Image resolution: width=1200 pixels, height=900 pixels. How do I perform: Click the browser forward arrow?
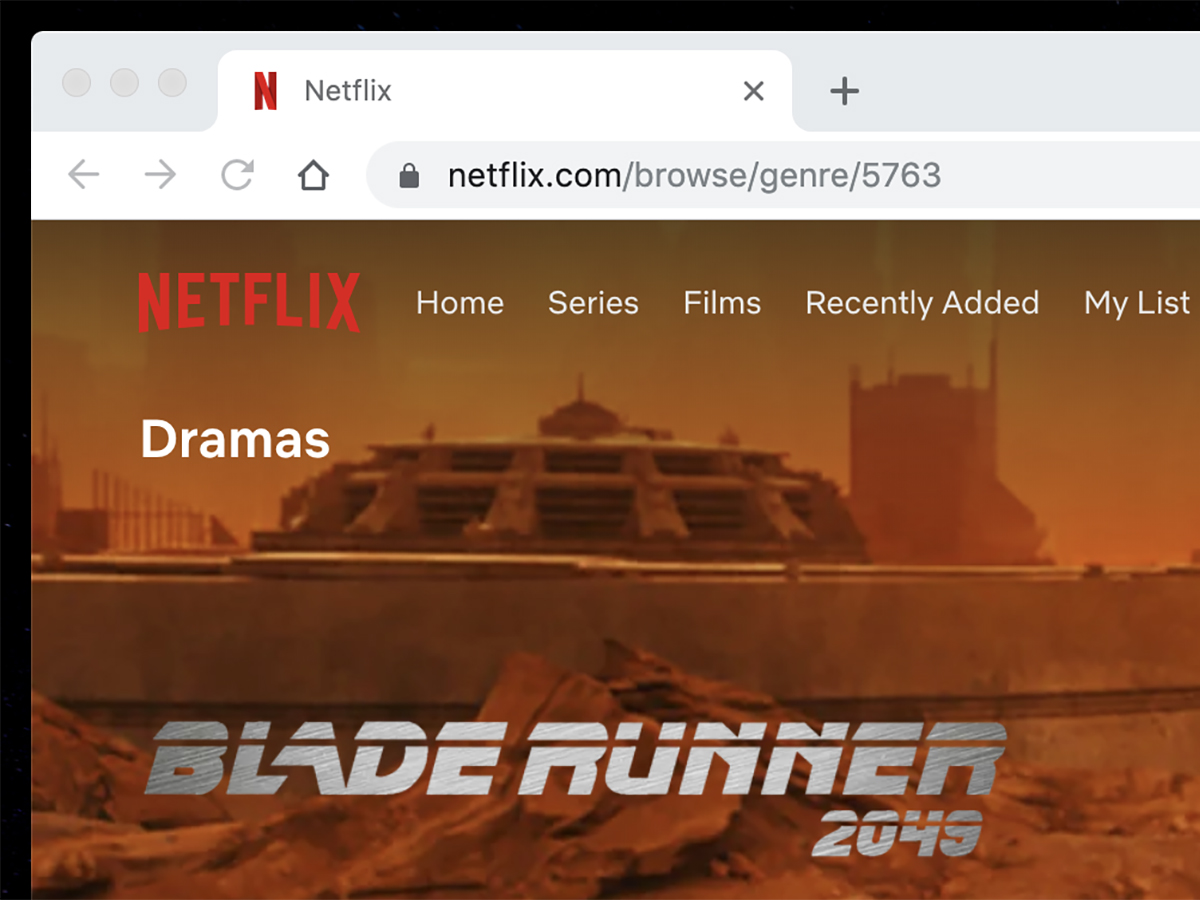click(160, 176)
